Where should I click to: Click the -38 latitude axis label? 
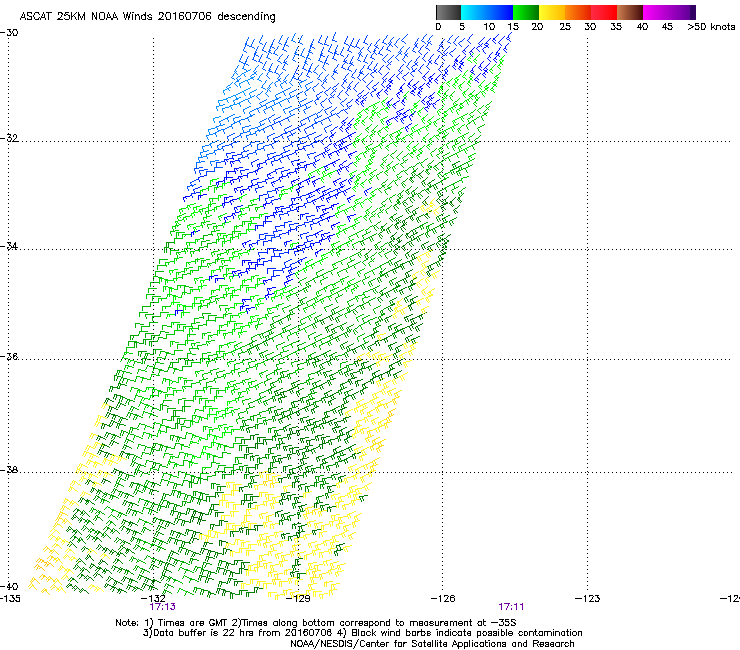click(x=9, y=470)
